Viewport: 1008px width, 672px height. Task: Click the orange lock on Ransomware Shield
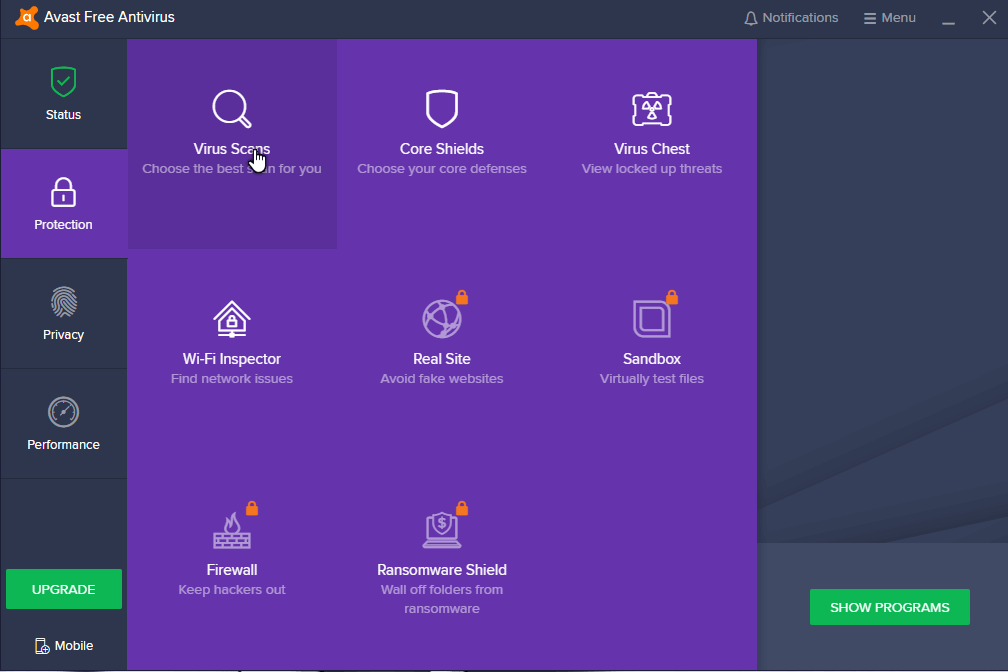click(x=462, y=508)
